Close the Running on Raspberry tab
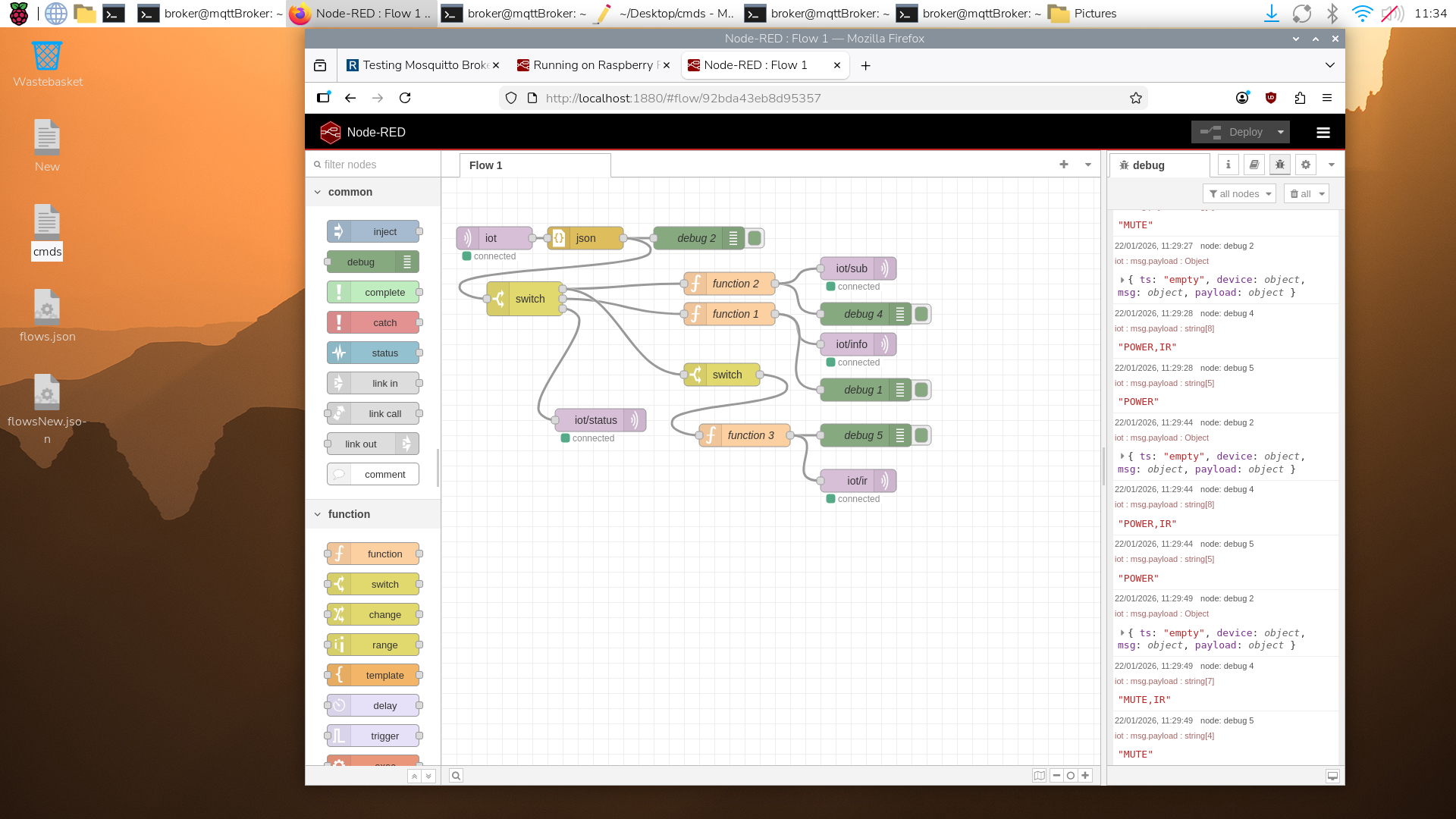1456x819 pixels. [x=667, y=65]
